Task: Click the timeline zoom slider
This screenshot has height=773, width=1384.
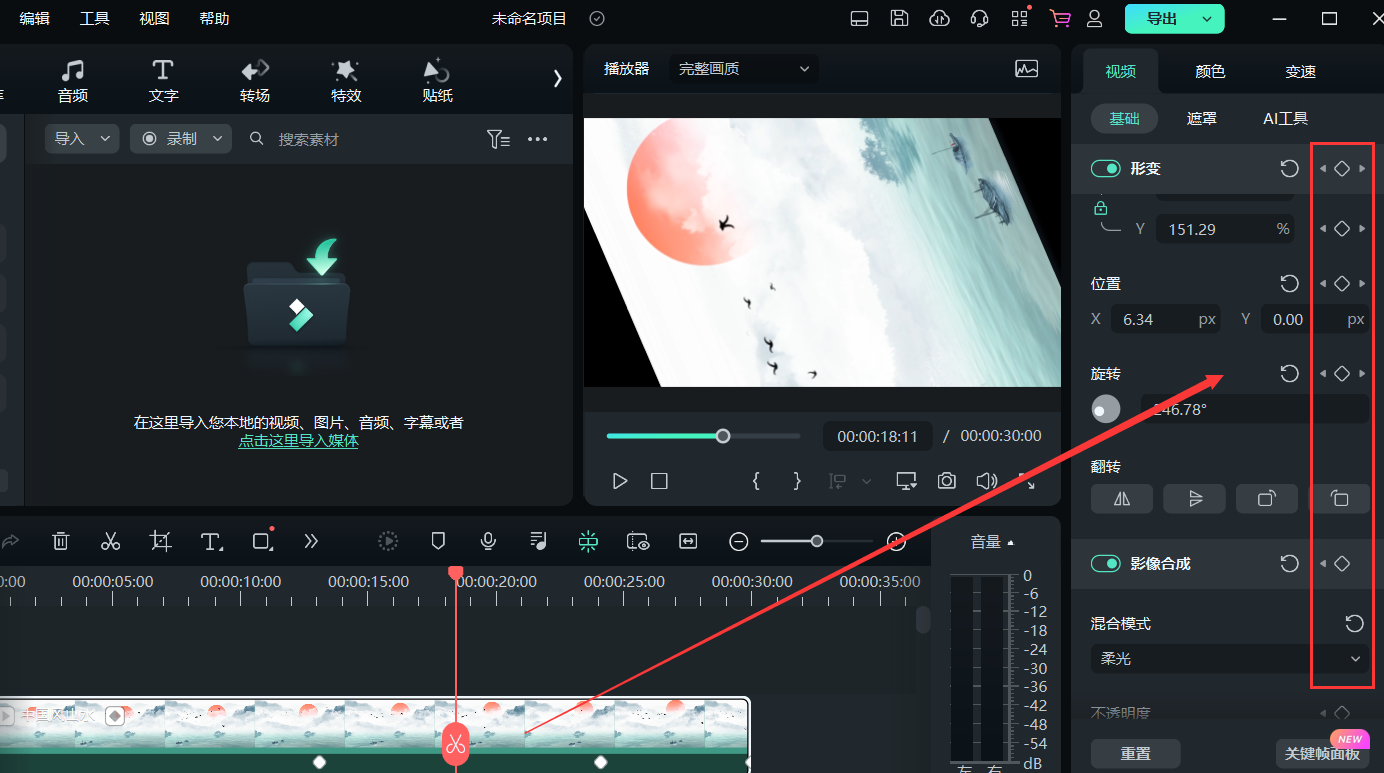Action: pyautogui.click(x=817, y=541)
